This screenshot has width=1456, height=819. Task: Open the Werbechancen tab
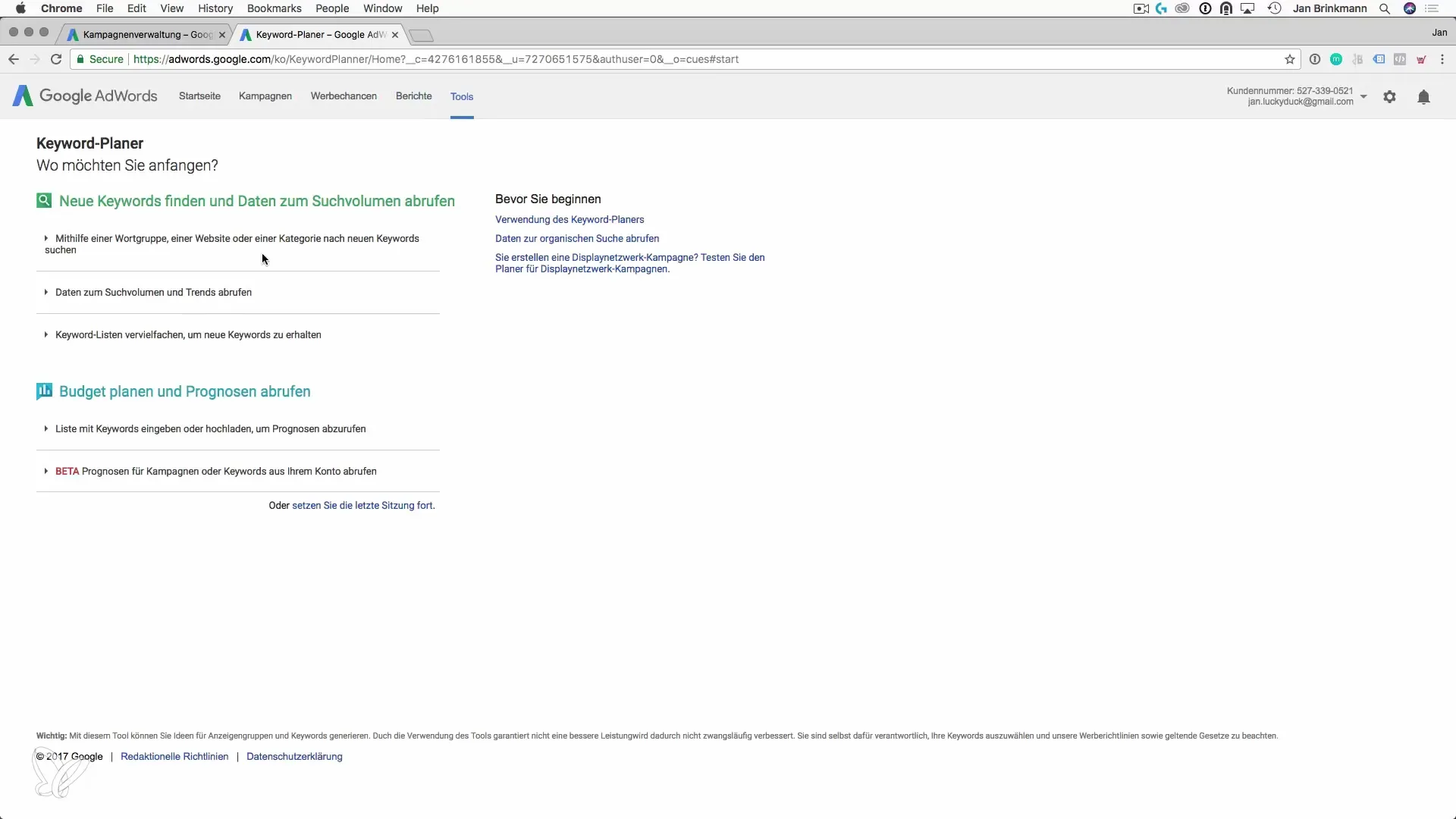[x=344, y=96]
